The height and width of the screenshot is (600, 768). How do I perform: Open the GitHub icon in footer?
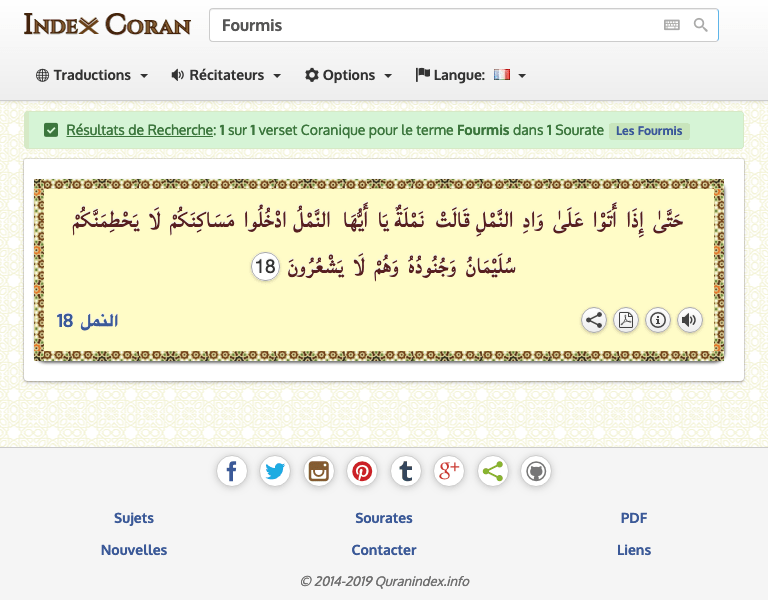click(536, 471)
